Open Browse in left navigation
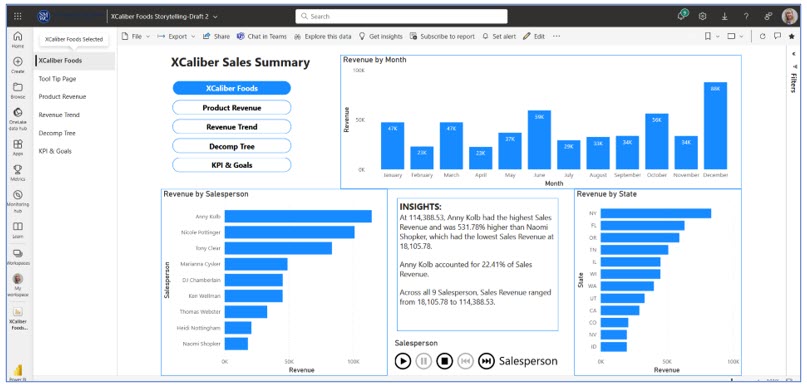Screen dimensions: 807x388 click(x=18, y=91)
